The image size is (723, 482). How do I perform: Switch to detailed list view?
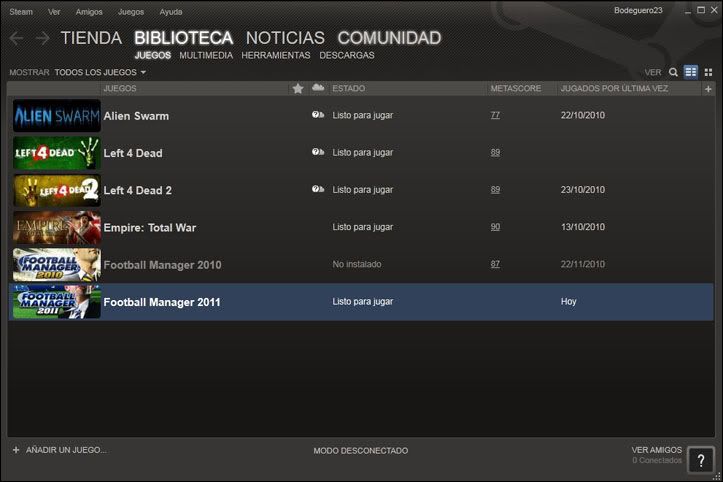[x=691, y=72]
